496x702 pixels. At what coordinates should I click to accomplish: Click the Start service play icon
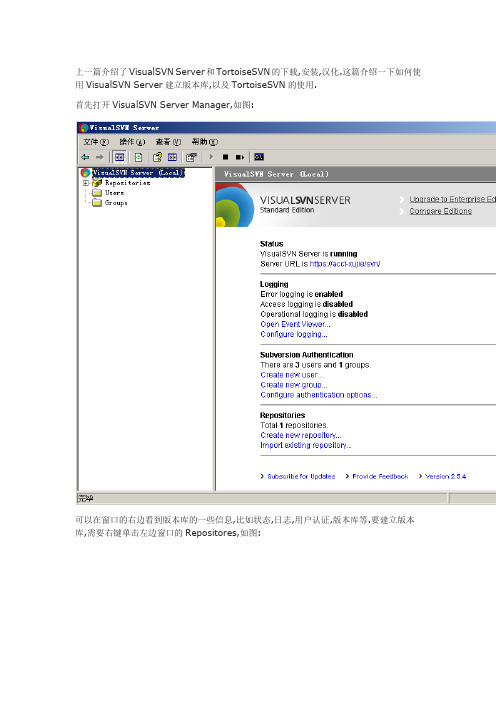coord(211,157)
